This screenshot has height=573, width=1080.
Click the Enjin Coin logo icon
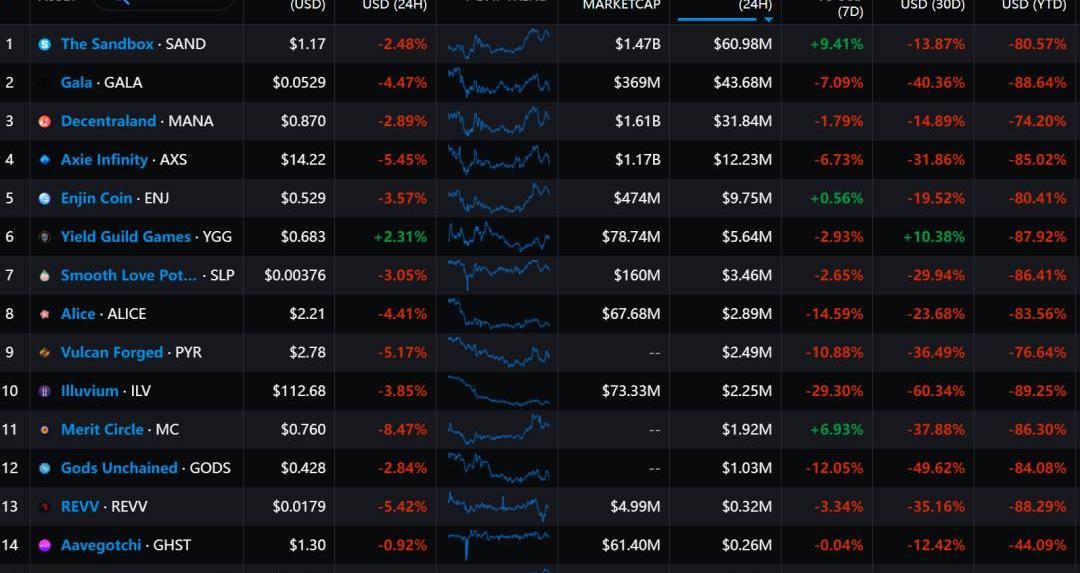[44, 199]
